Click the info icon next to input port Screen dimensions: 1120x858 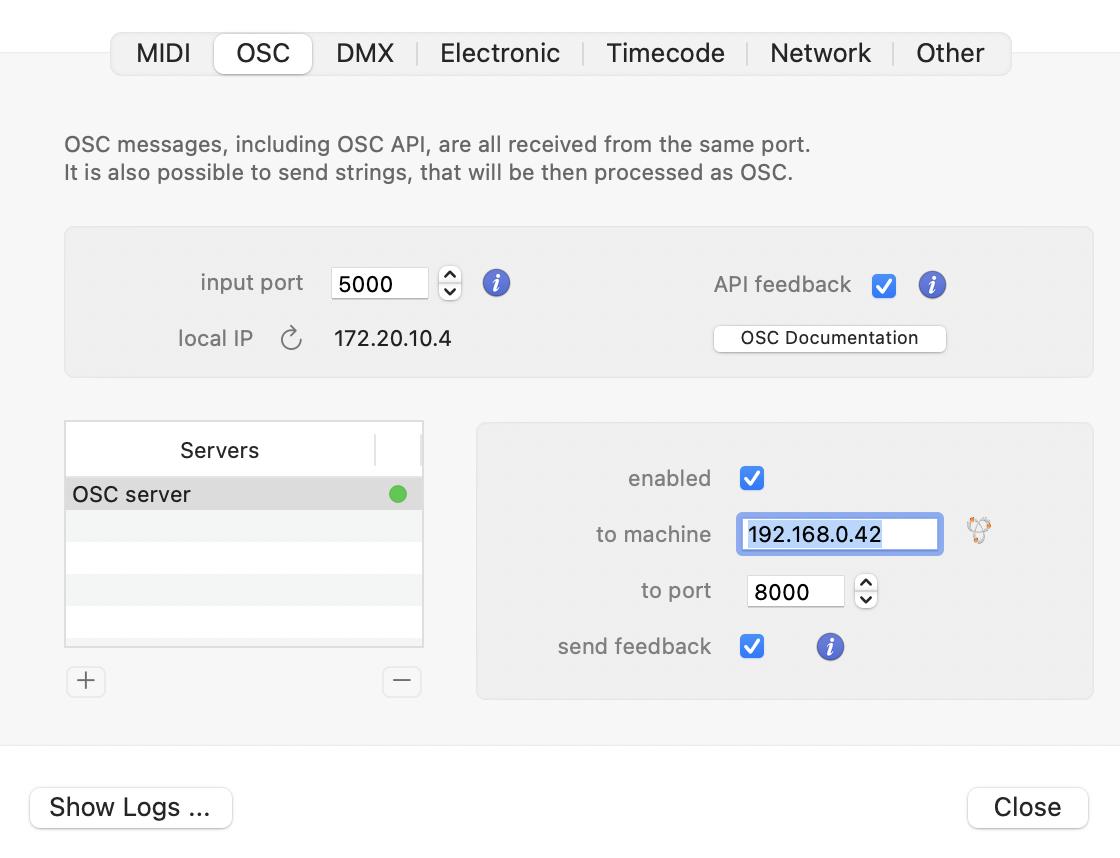(496, 283)
